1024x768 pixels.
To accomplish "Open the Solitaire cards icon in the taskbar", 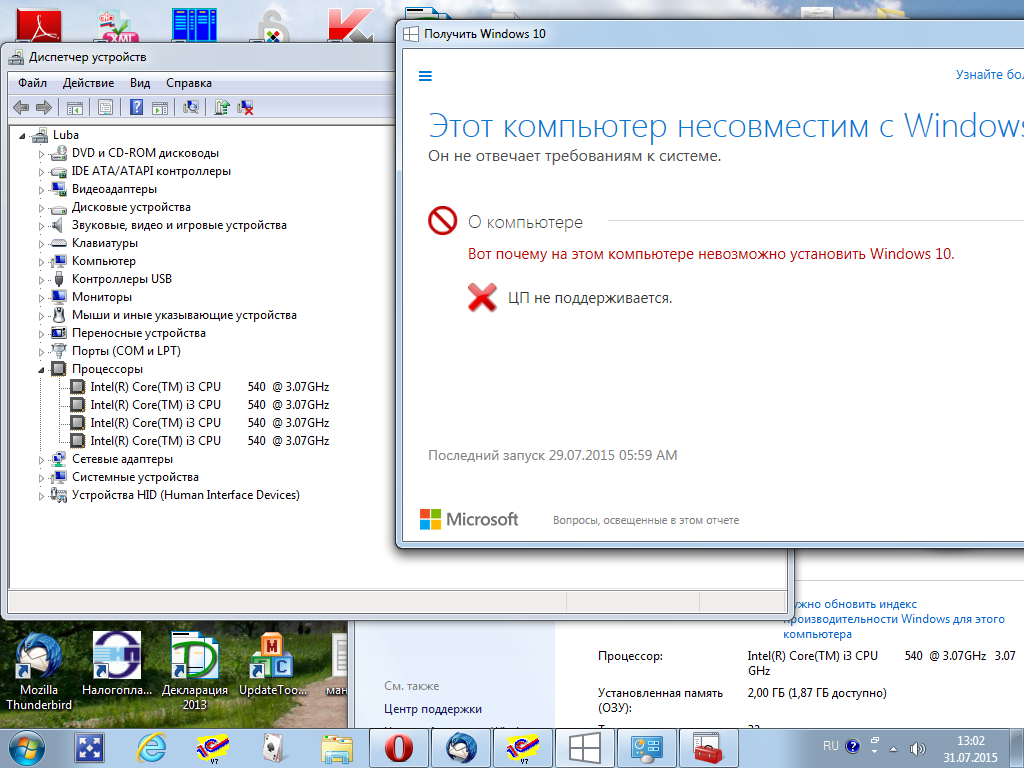I will tap(272, 748).
